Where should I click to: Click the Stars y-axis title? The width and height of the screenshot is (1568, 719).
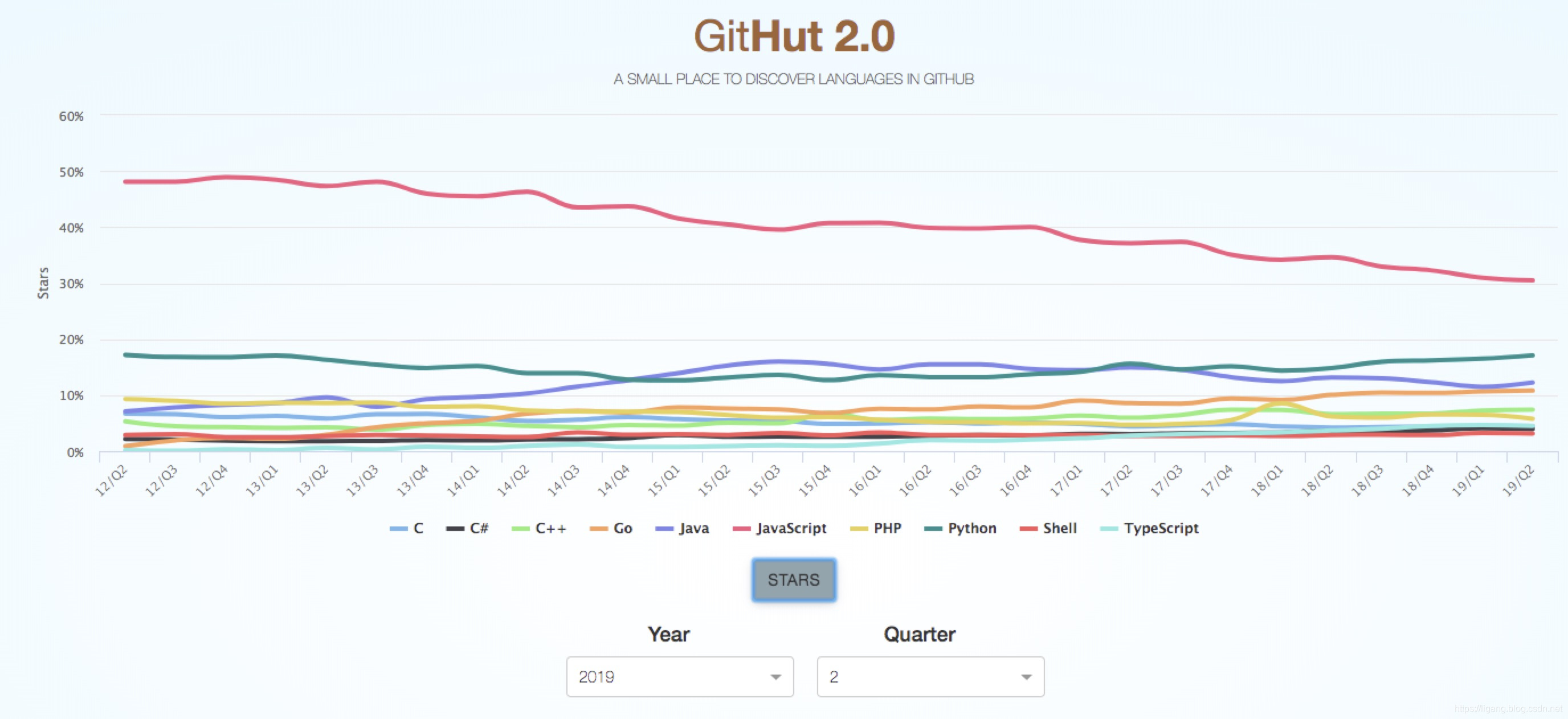click(43, 283)
